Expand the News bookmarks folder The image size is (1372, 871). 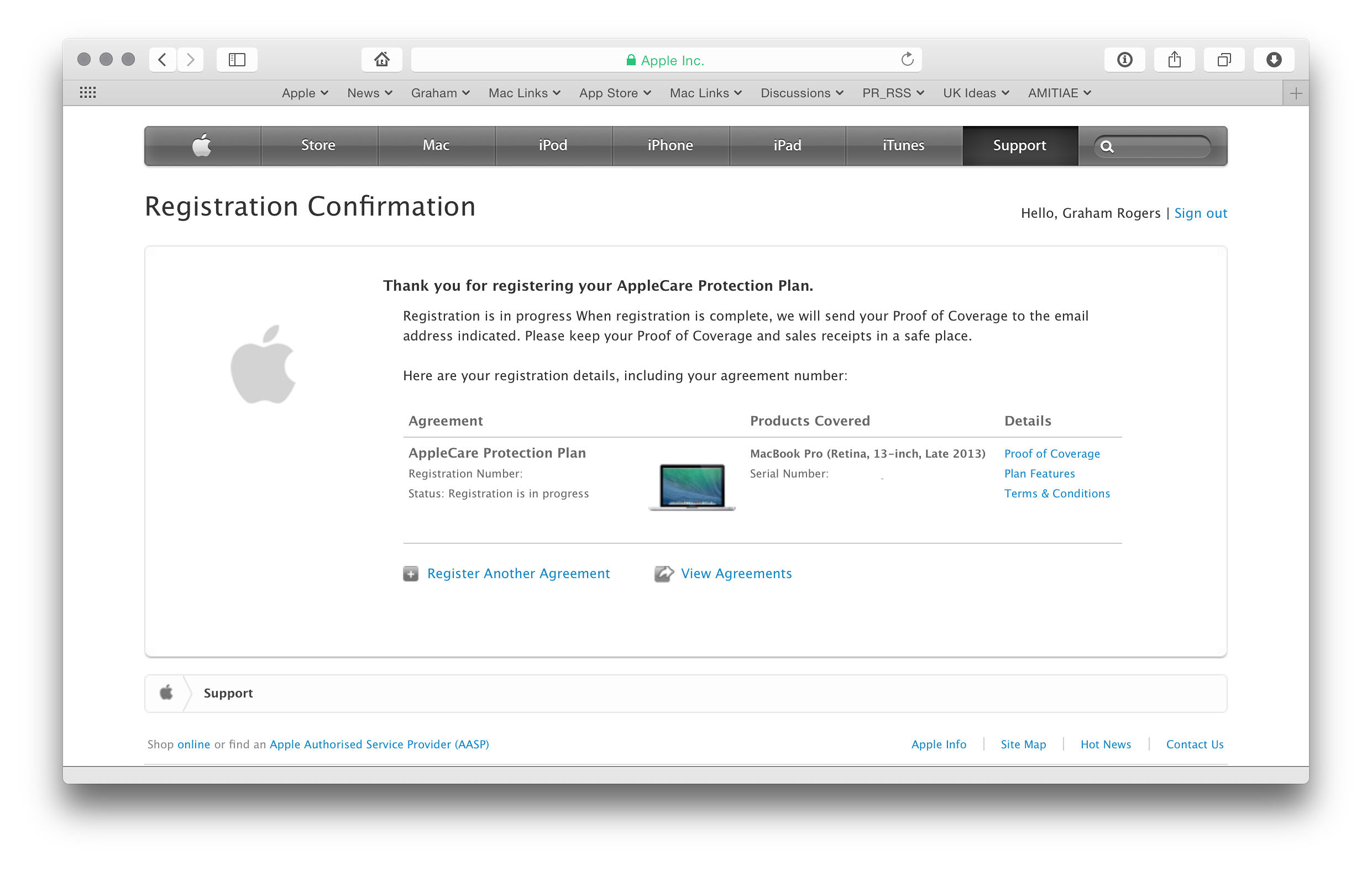tap(370, 93)
